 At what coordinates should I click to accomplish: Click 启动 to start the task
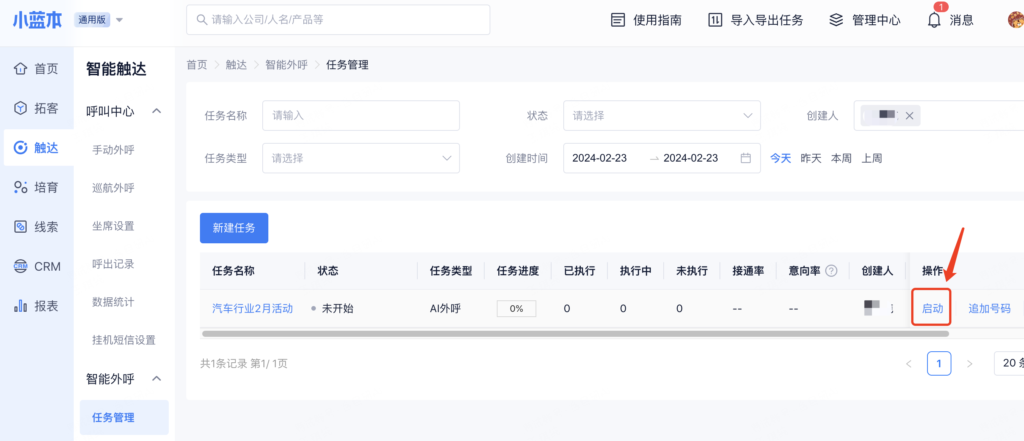[932, 308]
